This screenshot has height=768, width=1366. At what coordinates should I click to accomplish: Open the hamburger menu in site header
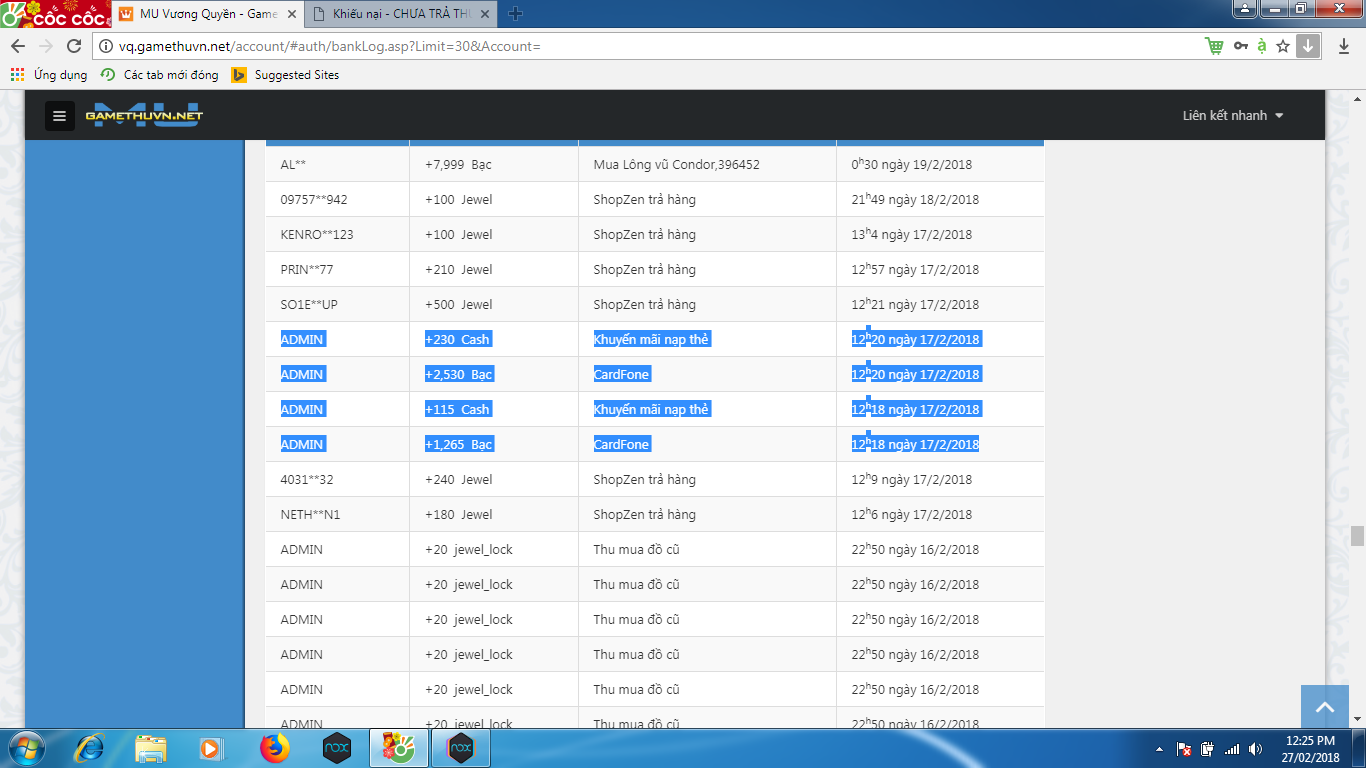59,116
